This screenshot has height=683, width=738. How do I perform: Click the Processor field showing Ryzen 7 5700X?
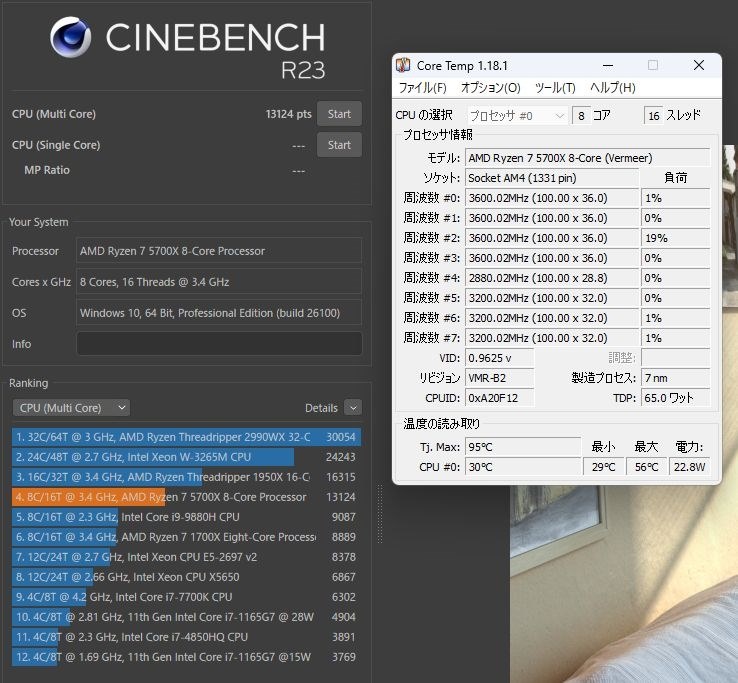coord(219,250)
